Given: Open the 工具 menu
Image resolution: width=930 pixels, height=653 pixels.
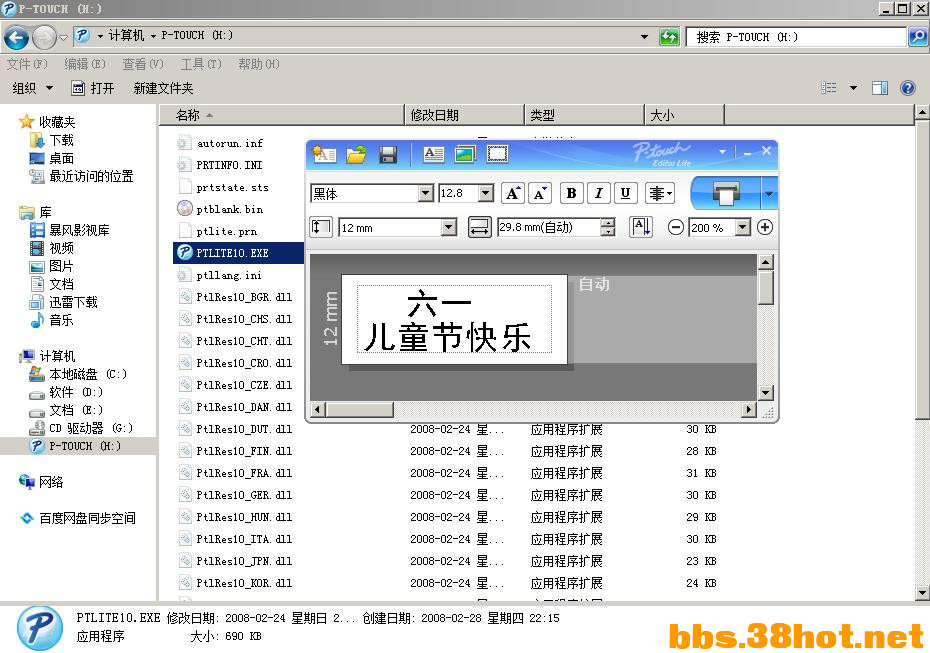Looking at the screenshot, I should (x=201, y=64).
